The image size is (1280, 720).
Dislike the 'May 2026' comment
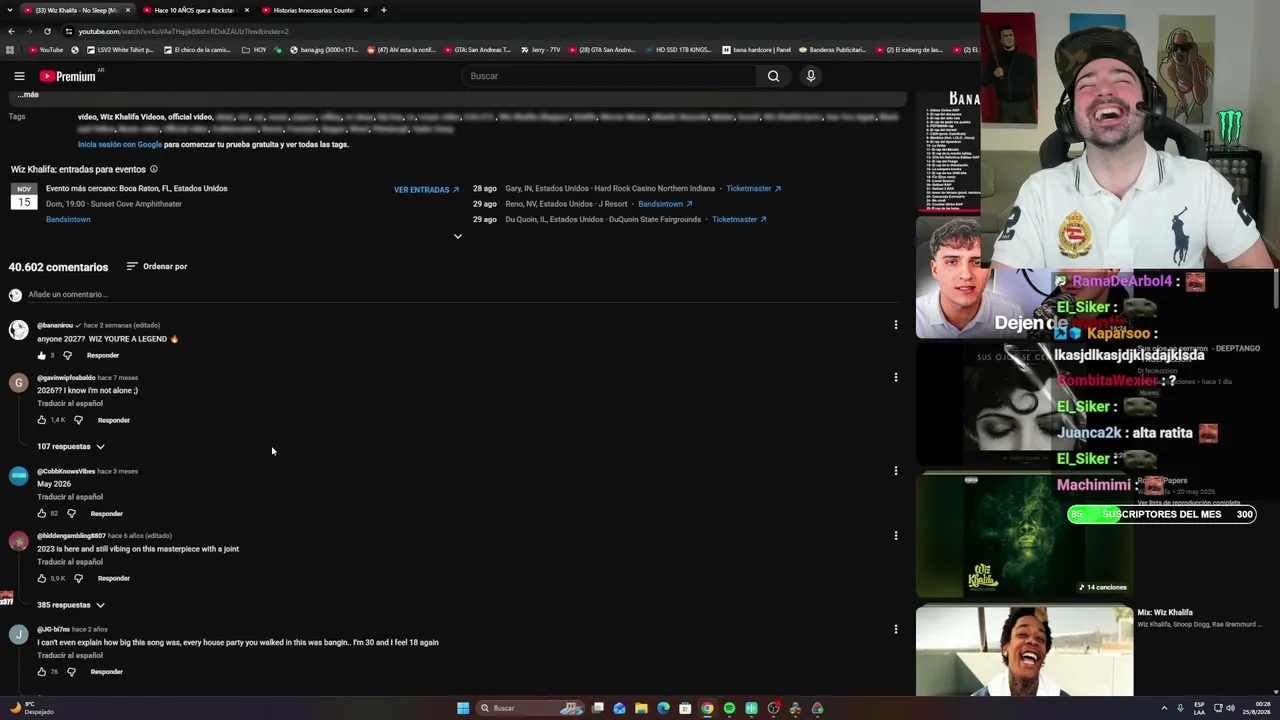coord(71,514)
